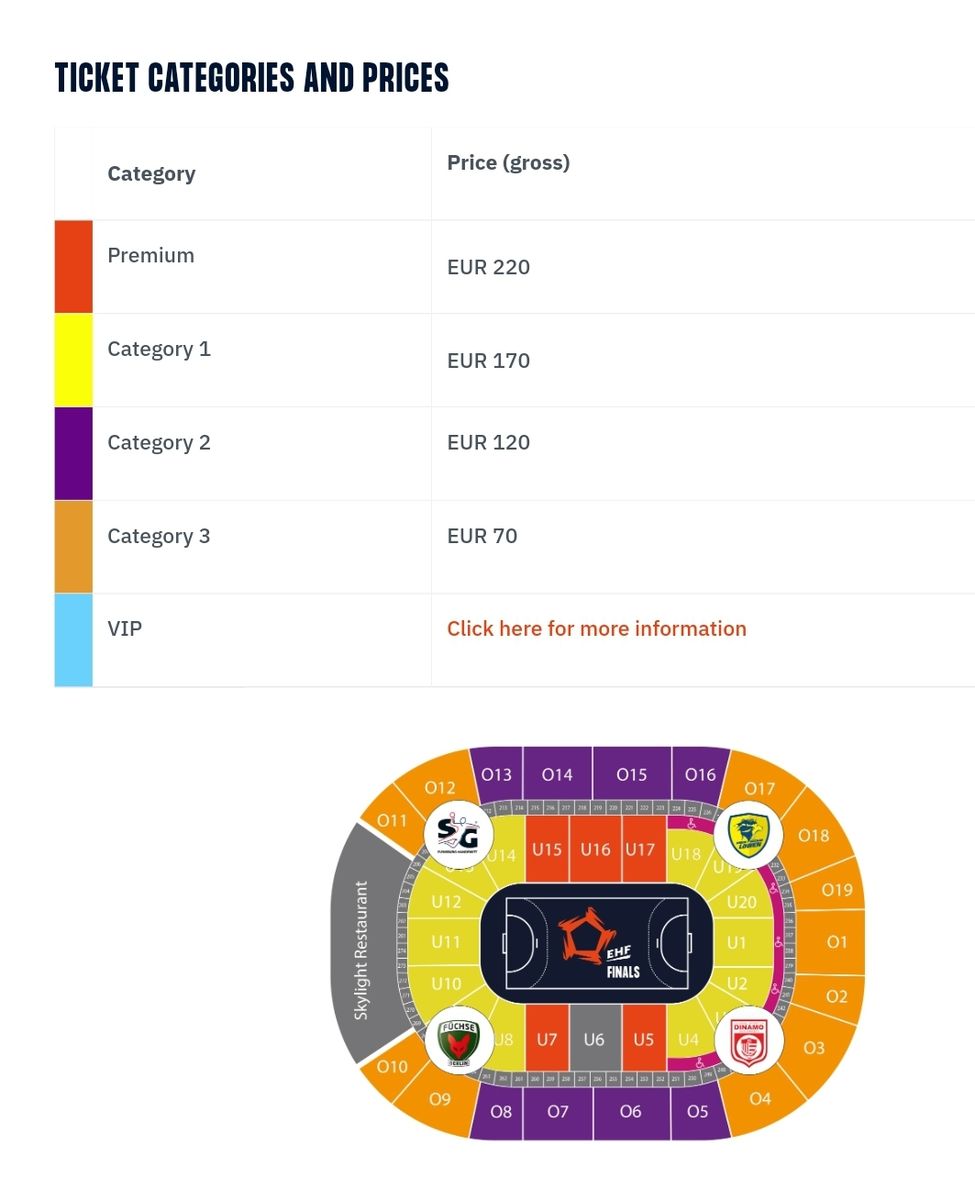Click the Category 2 row label
The width and height of the screenshot is (975, 1200).
click(159, 443)
